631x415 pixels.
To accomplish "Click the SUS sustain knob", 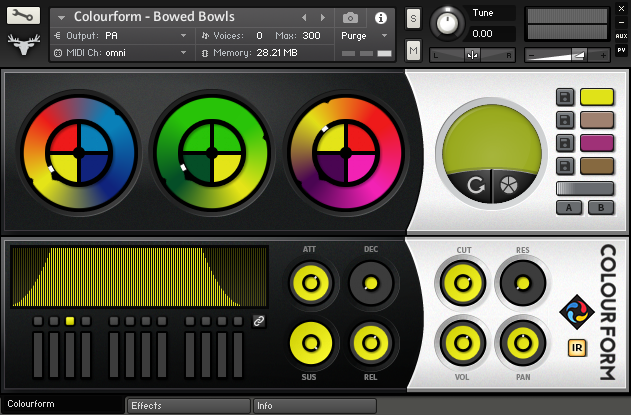I will [x=310, y=343].
